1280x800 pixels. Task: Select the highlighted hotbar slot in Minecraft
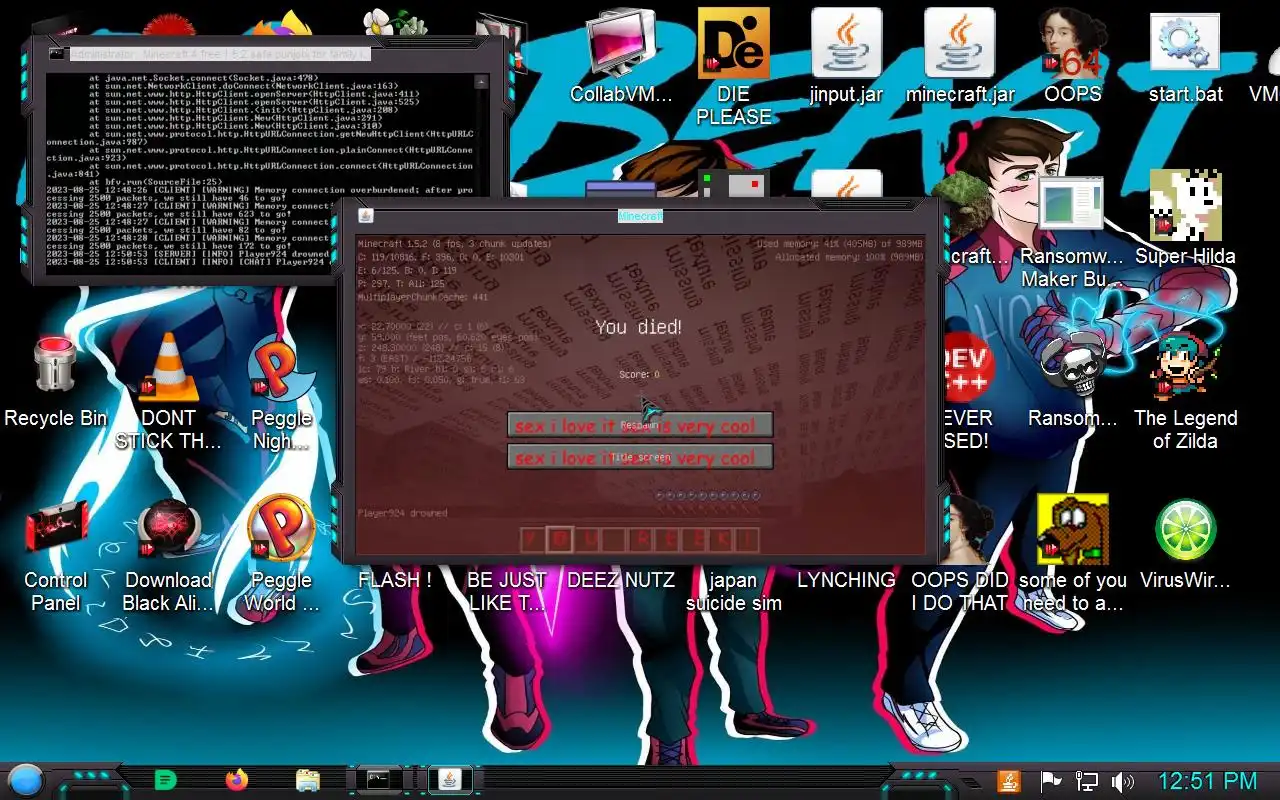560,540
